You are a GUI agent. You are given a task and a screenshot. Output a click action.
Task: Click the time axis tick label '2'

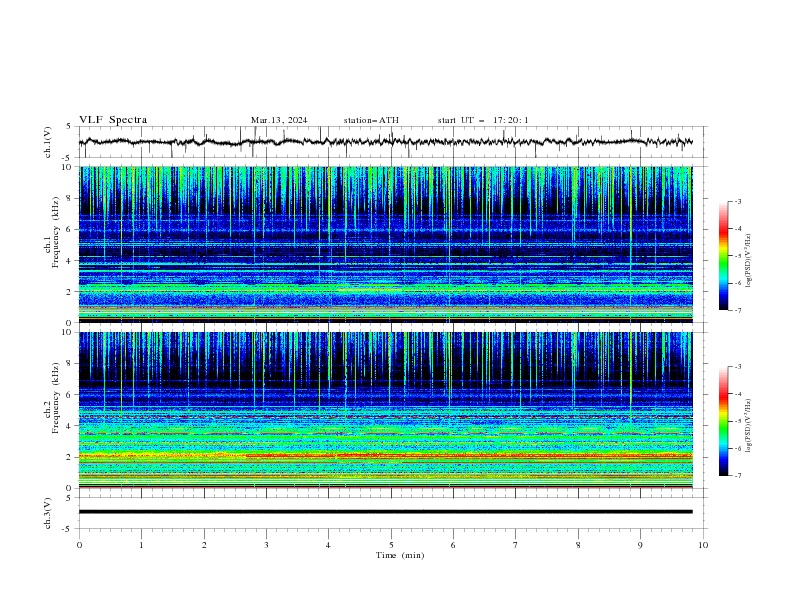pos(204,545)
